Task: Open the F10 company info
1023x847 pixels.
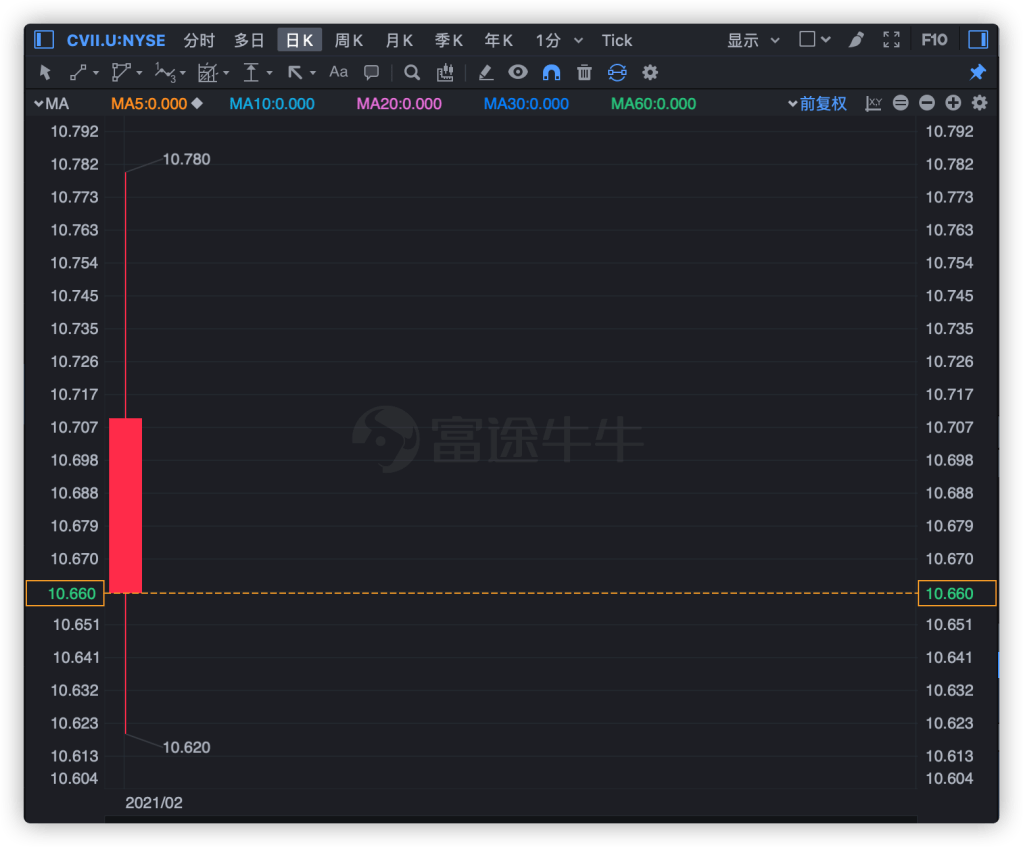Action: pos(933,40)
